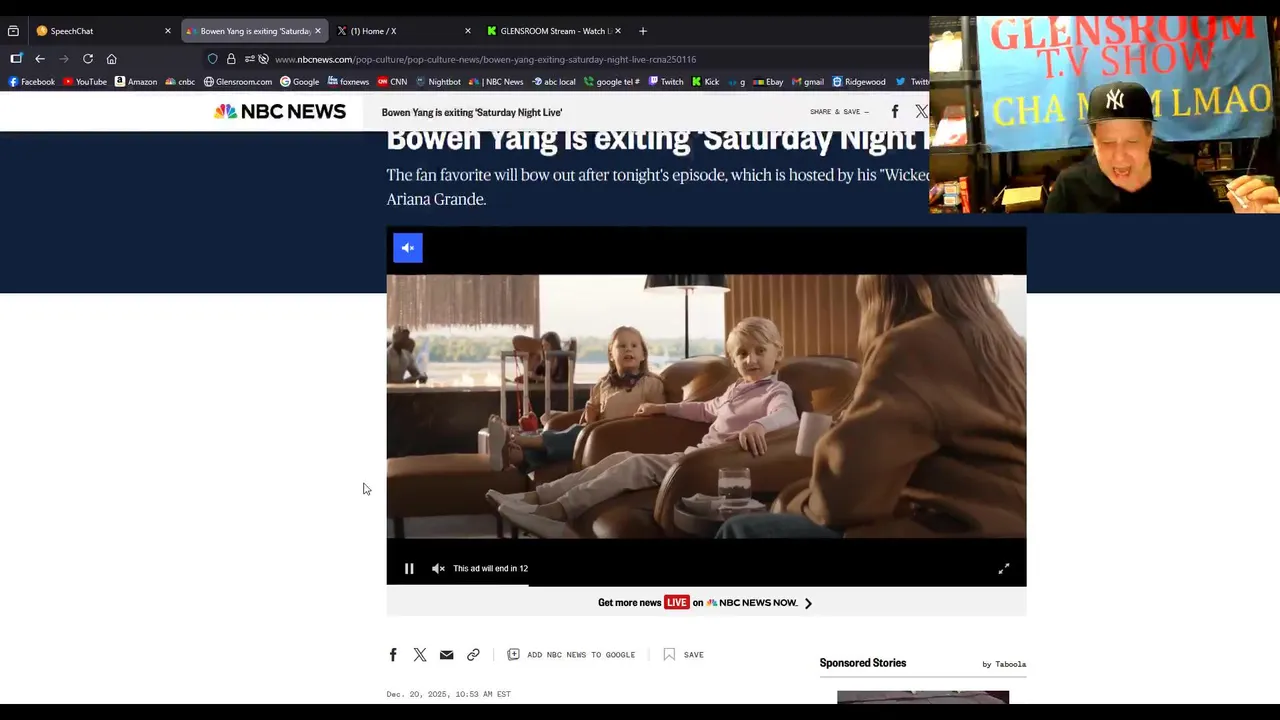
Task: Share on Facebook from the sticky header
Action: [895, 112]
